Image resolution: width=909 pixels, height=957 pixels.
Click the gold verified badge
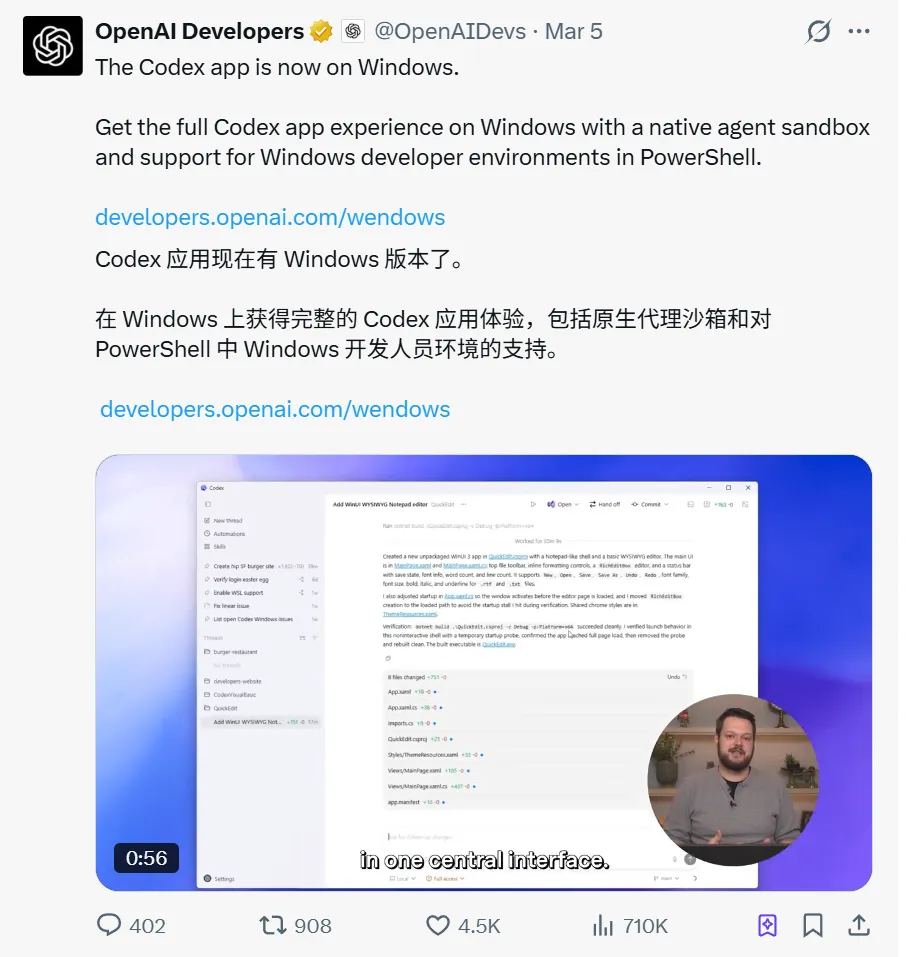pyautogui.click(x=321, y=32)
